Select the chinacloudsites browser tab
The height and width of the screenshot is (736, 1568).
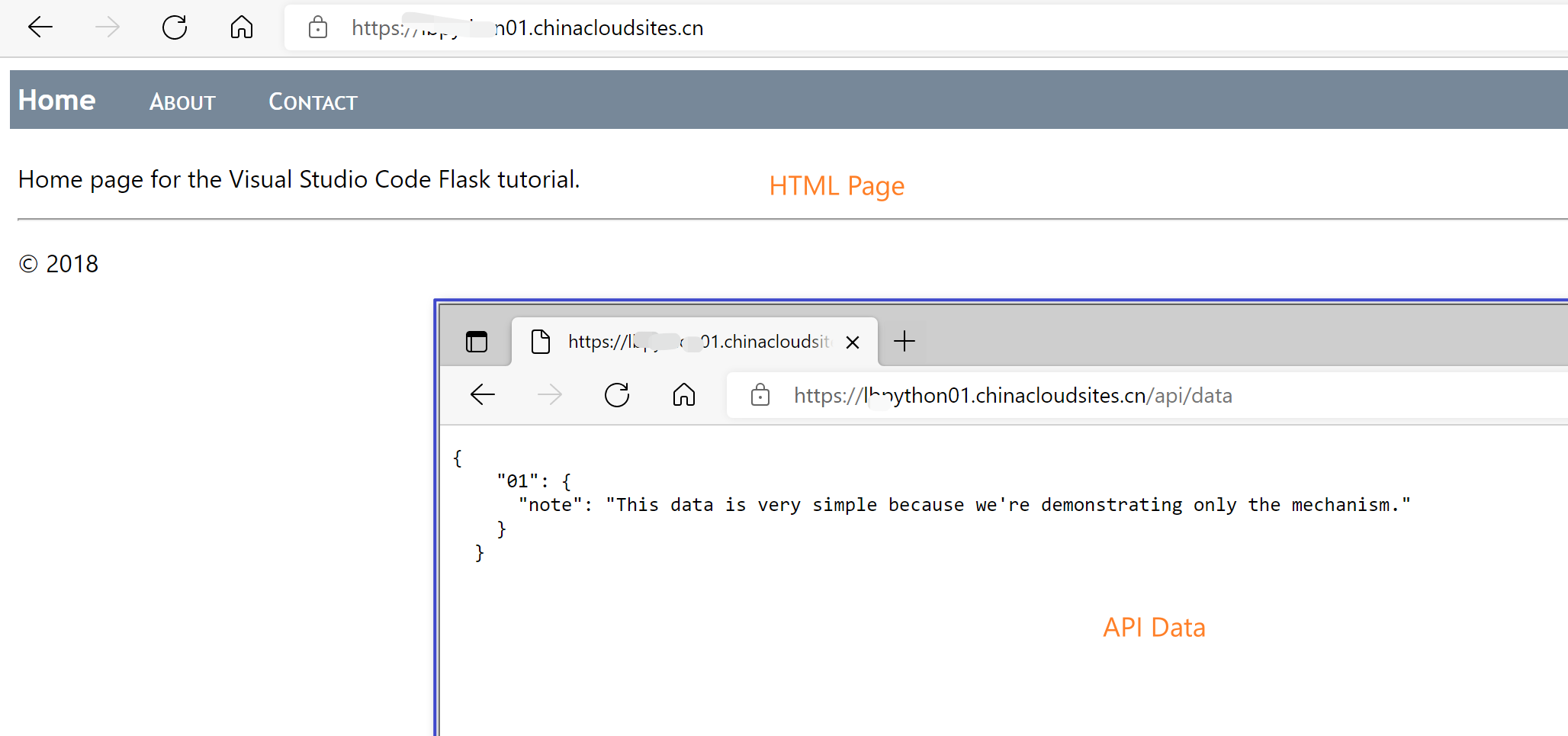[x=686, y=342]
